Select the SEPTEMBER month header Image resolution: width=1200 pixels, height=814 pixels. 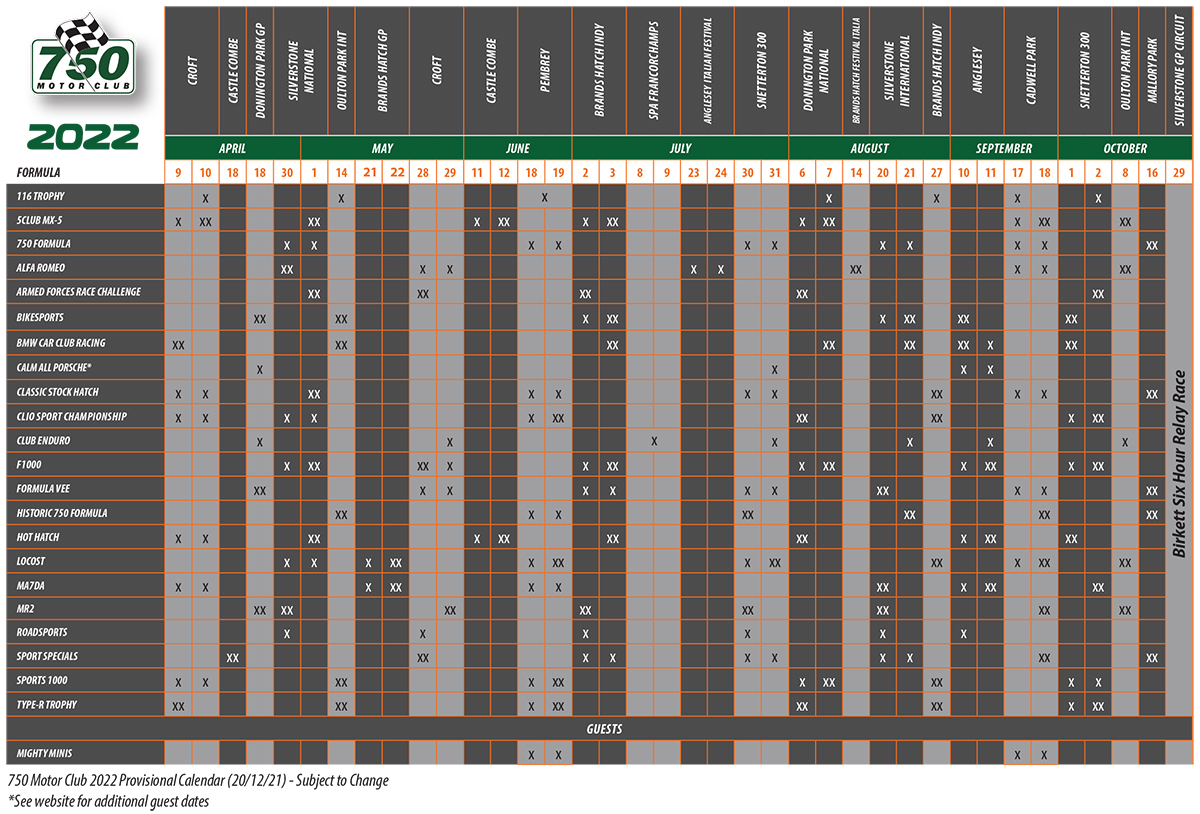(1004, 148)
